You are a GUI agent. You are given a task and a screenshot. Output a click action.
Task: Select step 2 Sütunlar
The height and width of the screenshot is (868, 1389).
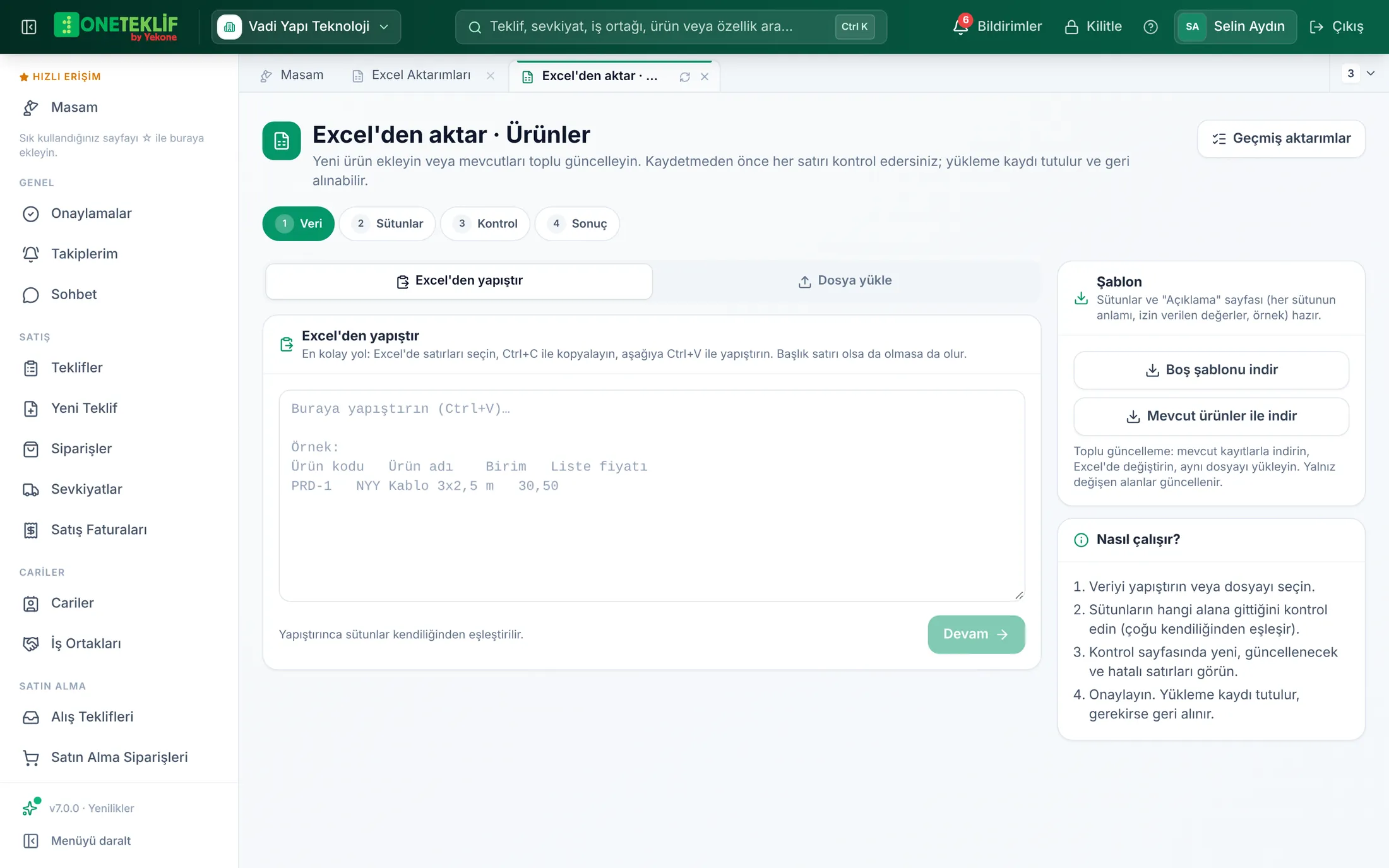(388, 223)
